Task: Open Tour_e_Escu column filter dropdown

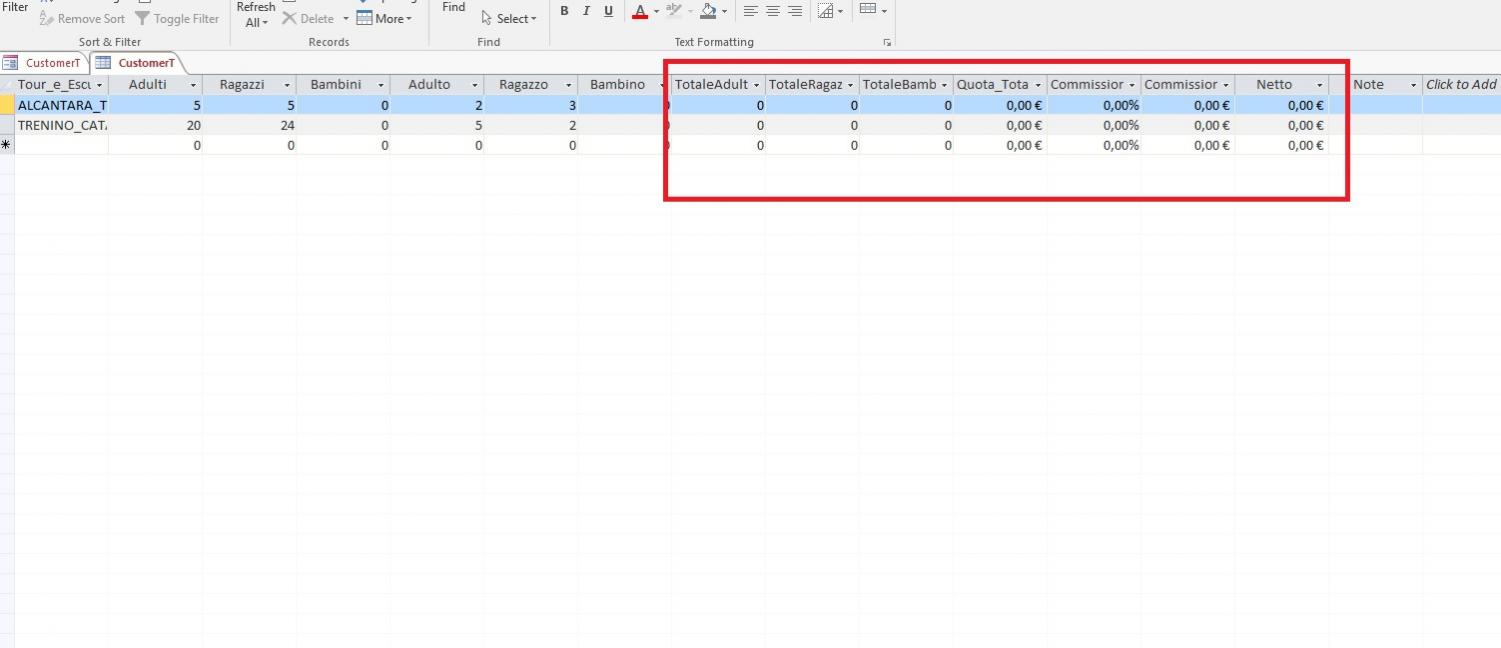Action: pyautogui.click(x=99, y=85)
